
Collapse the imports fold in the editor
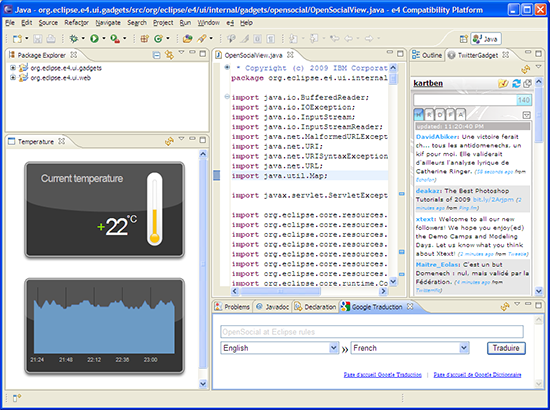point(227,96)
